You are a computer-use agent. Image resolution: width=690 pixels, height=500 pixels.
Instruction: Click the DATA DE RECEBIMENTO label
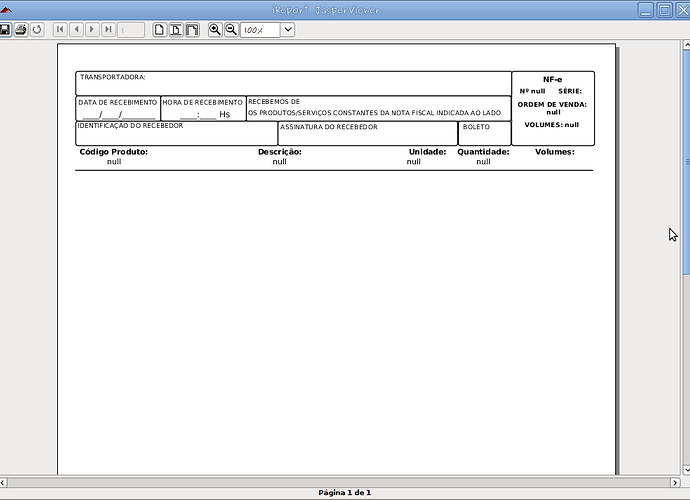click(117, 102)
